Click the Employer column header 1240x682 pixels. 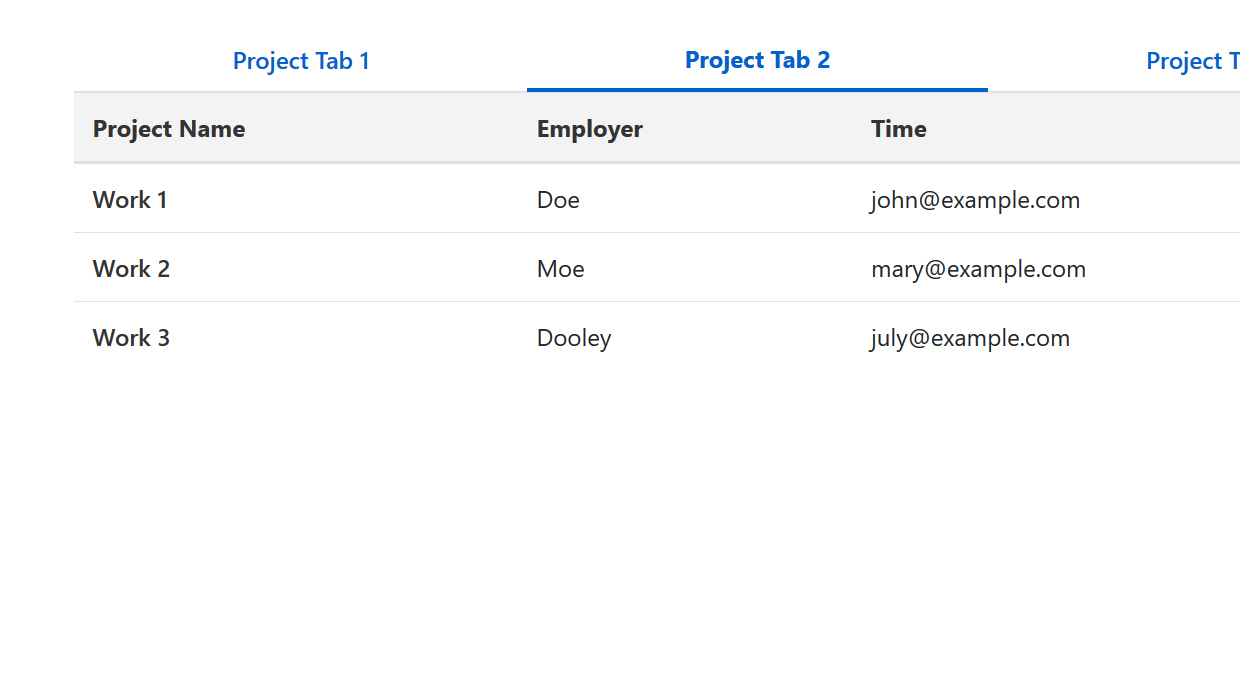[589, 129]
